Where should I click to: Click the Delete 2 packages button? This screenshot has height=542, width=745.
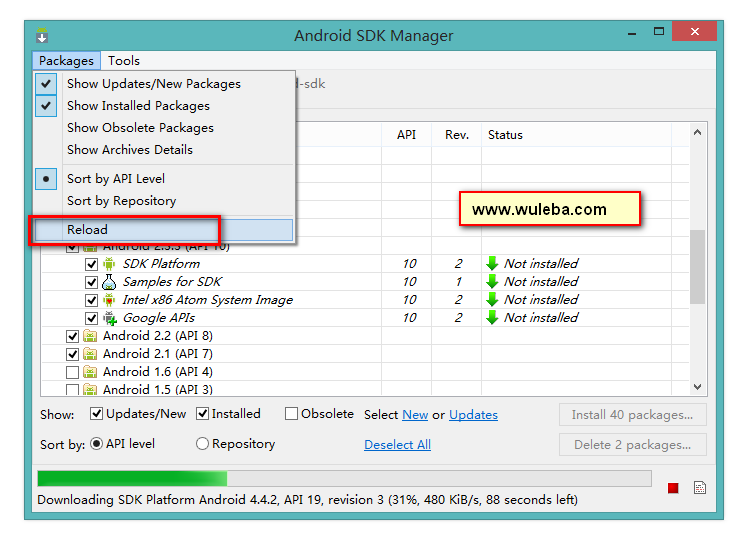coord(632,445)
